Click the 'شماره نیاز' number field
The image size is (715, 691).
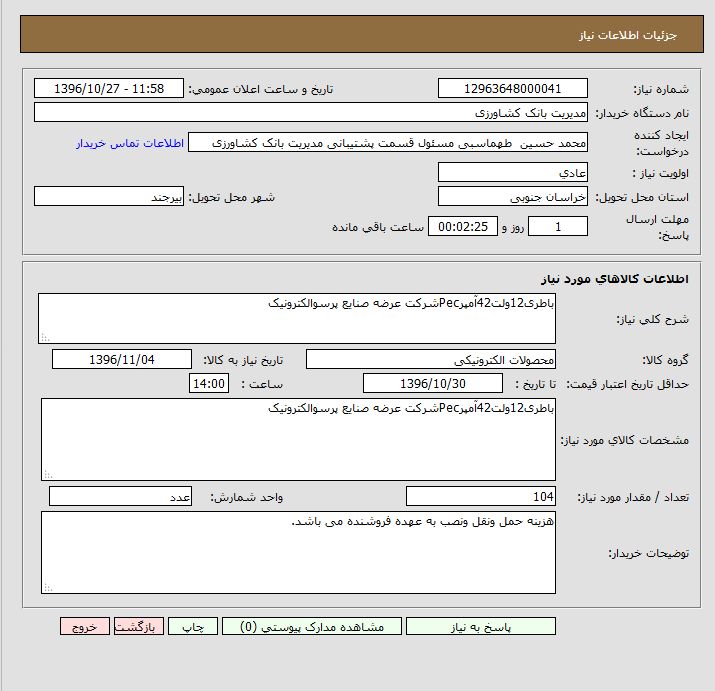pos(513,89)
